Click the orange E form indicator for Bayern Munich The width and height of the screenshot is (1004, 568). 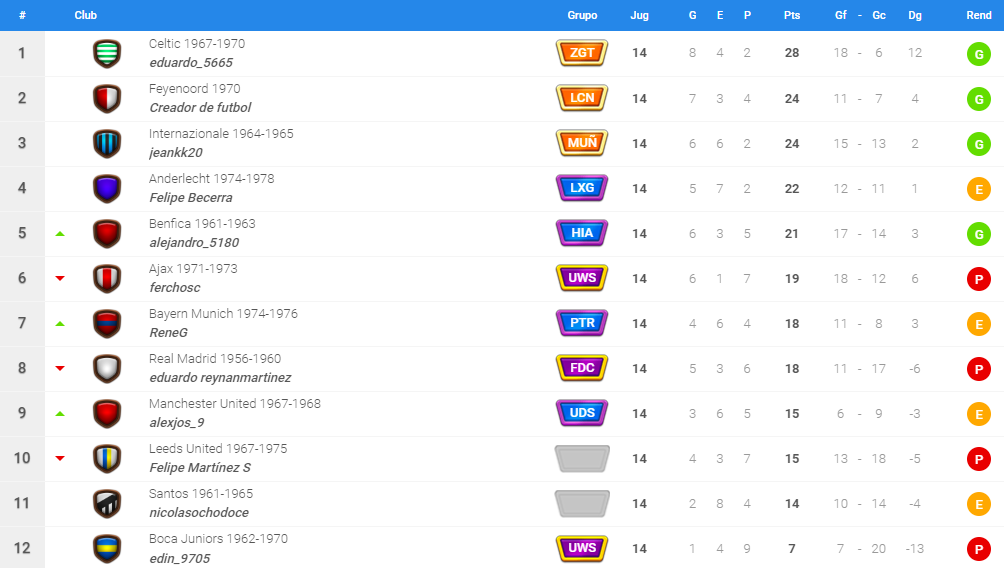[978, 324]
